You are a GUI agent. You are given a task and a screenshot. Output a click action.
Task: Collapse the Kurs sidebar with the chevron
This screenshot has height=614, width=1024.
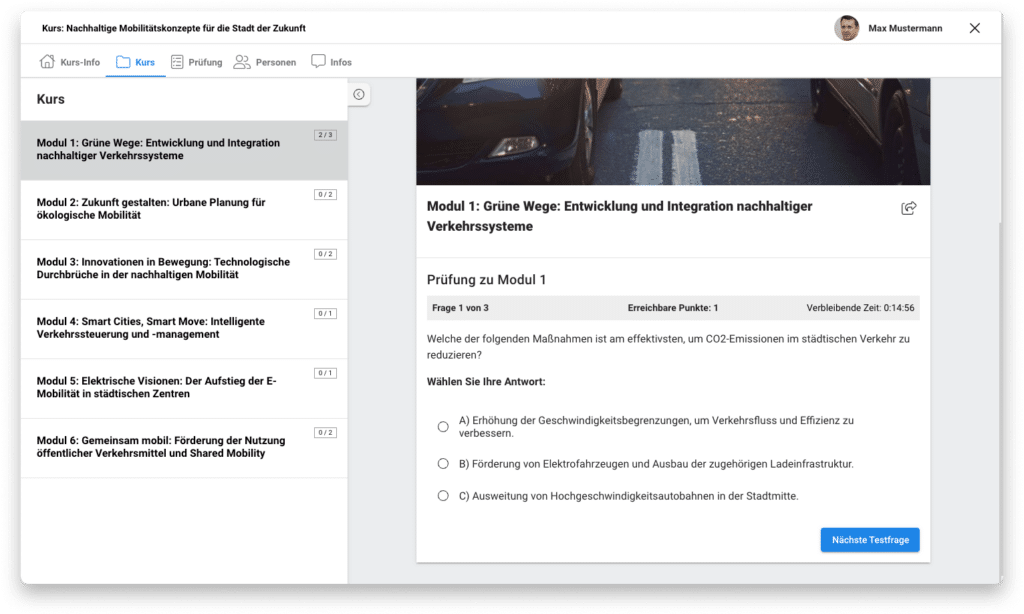(360, 94)
